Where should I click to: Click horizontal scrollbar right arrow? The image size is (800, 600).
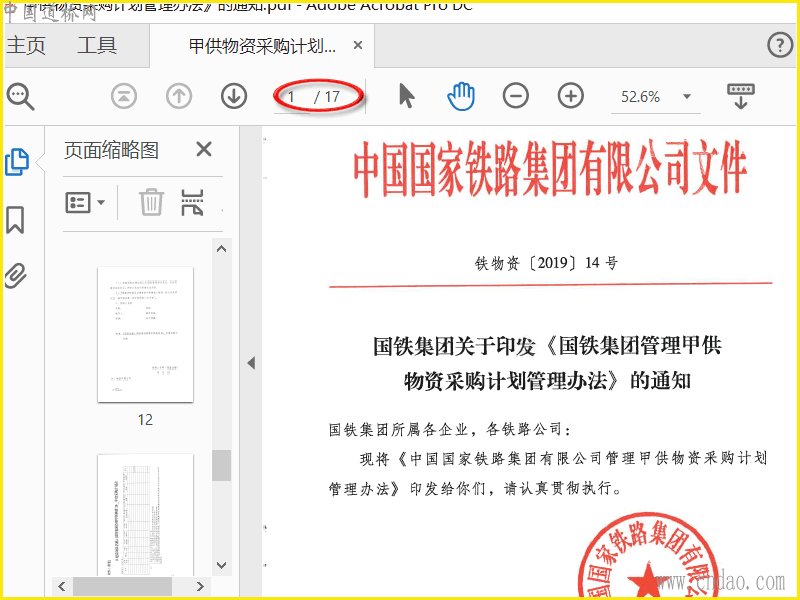[201, 586]
